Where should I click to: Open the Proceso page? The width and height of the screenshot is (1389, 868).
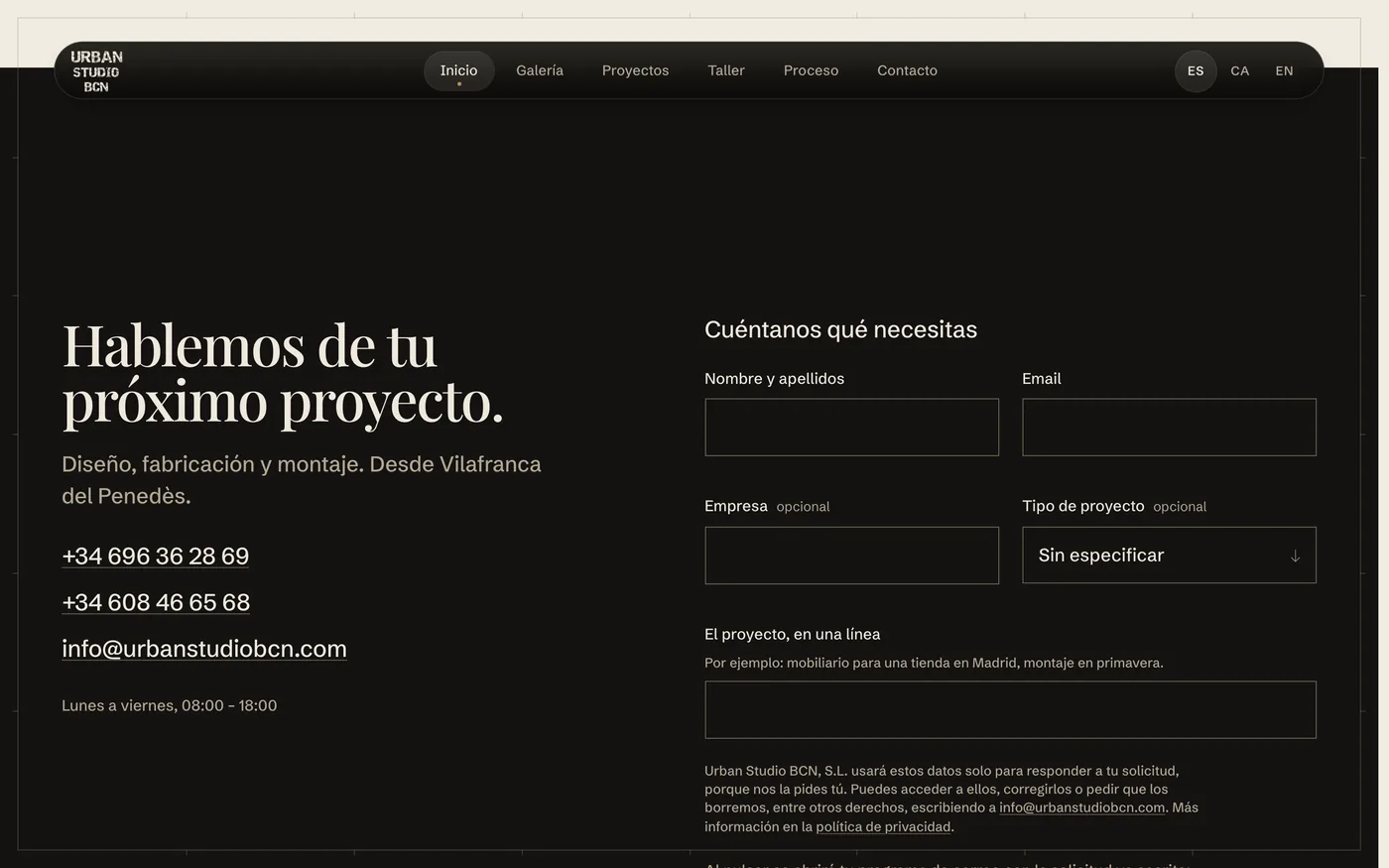[811, 70]
